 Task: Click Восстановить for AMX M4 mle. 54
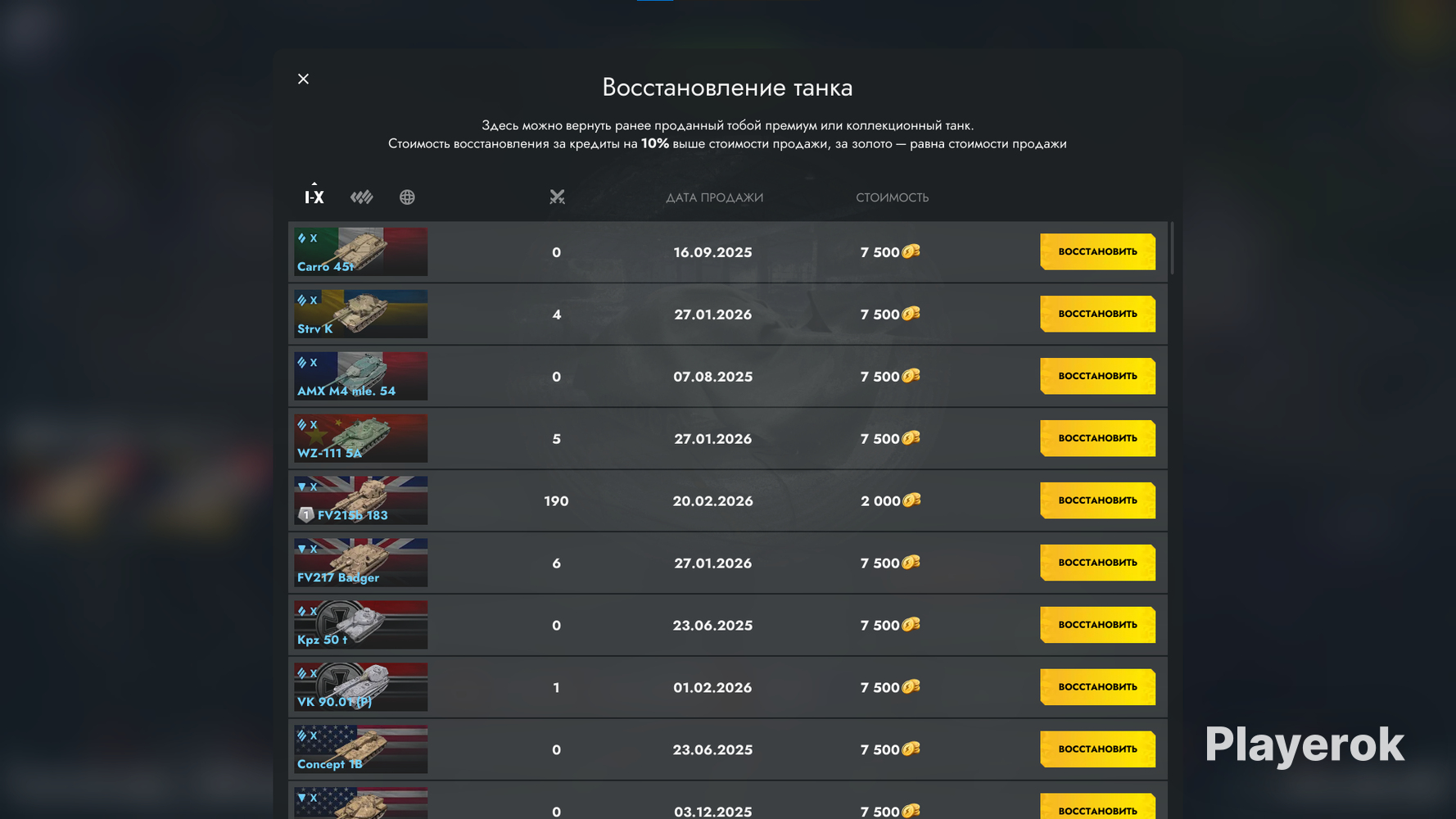(x=1097, y=376)
